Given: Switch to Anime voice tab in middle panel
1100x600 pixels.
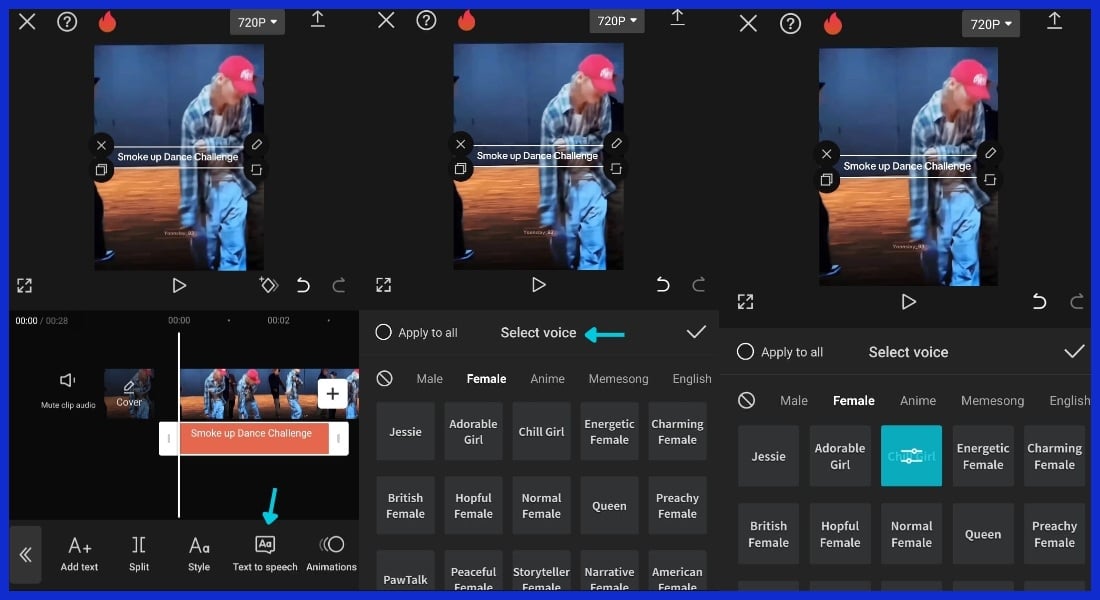Looking at the screenshot, I should click(x=547, y=379).
